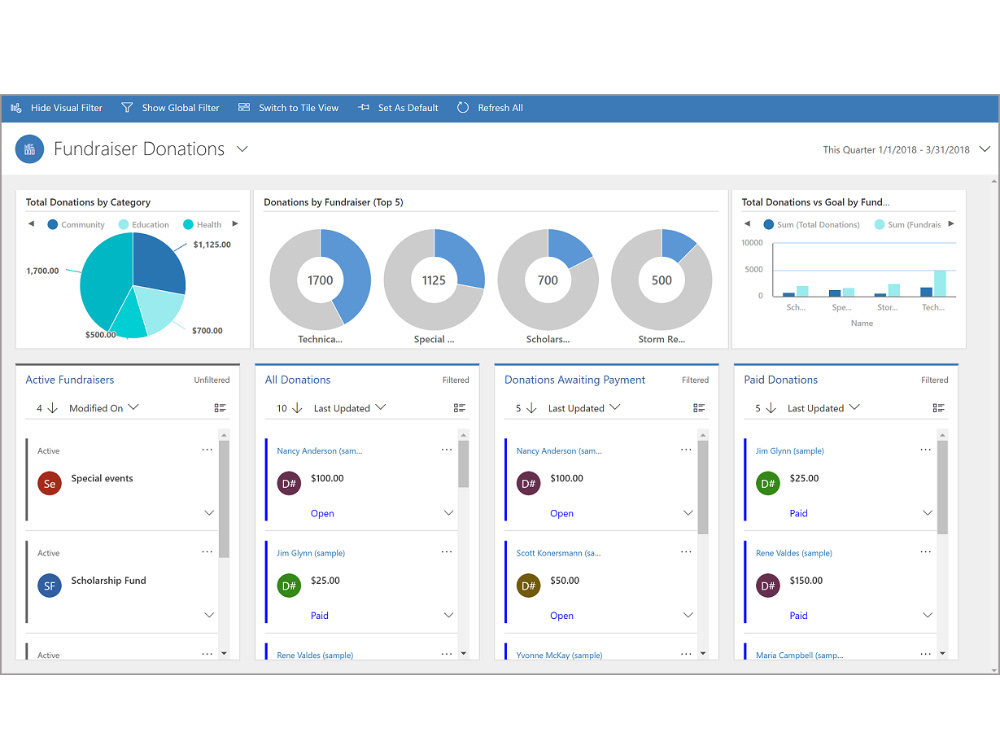Expand the $25.00 Paid card in All Donations
Screen dimensions: 1000x750
click(448, 615)
